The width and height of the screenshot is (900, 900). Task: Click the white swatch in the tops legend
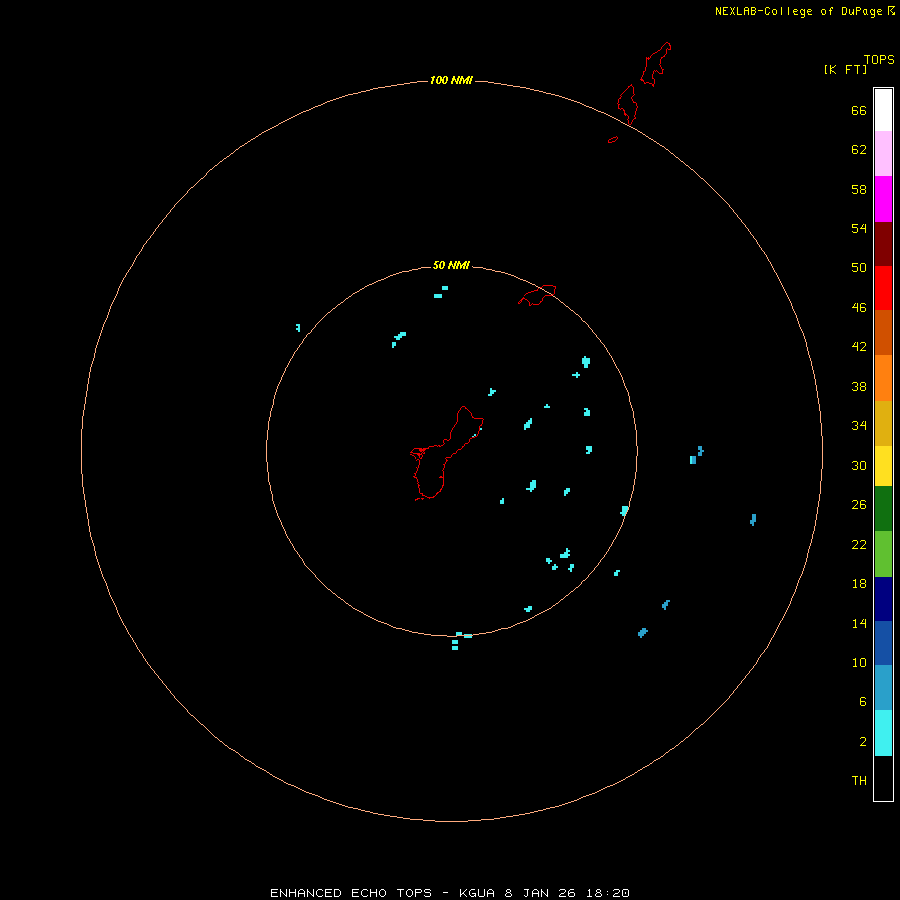click(883, 110)
